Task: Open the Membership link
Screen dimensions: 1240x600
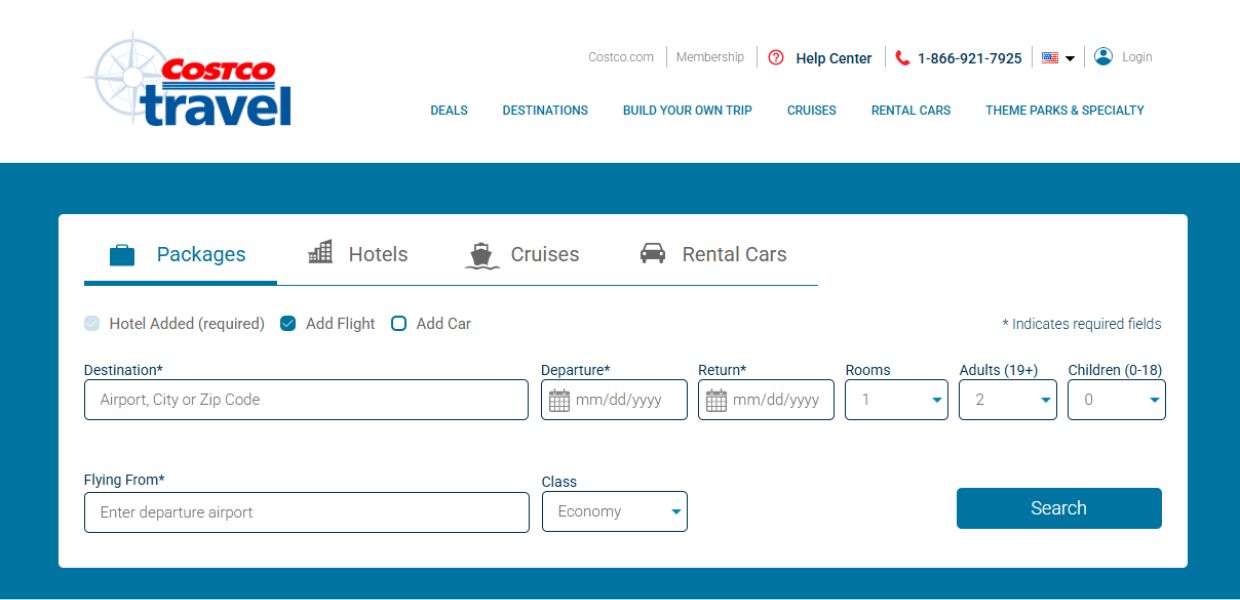Action: coord(709,58)
